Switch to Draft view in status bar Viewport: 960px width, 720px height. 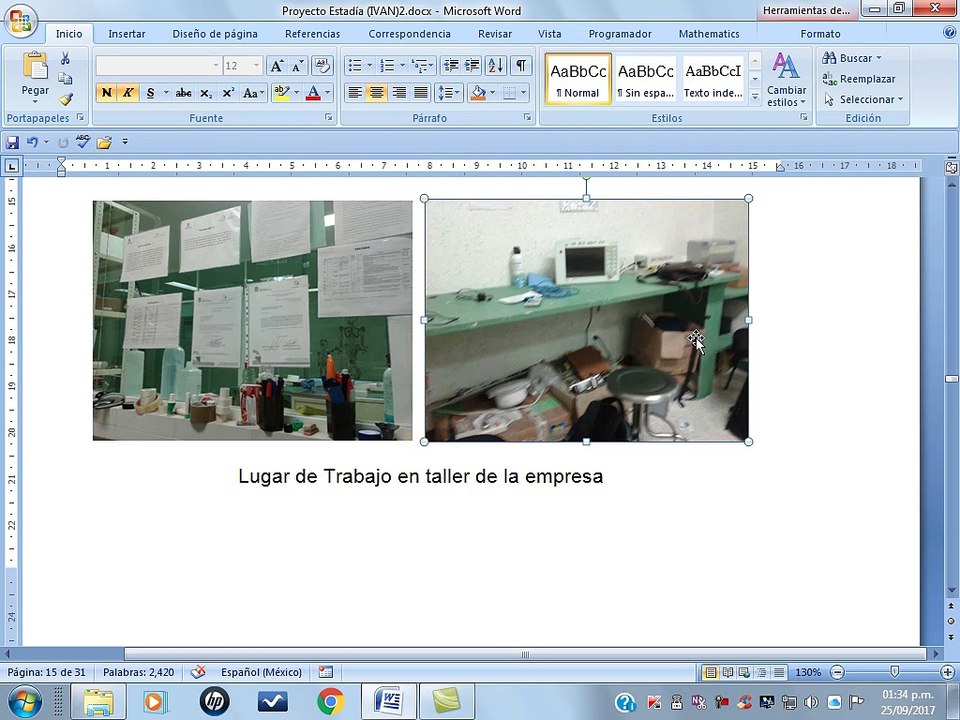tap(779, 672)
